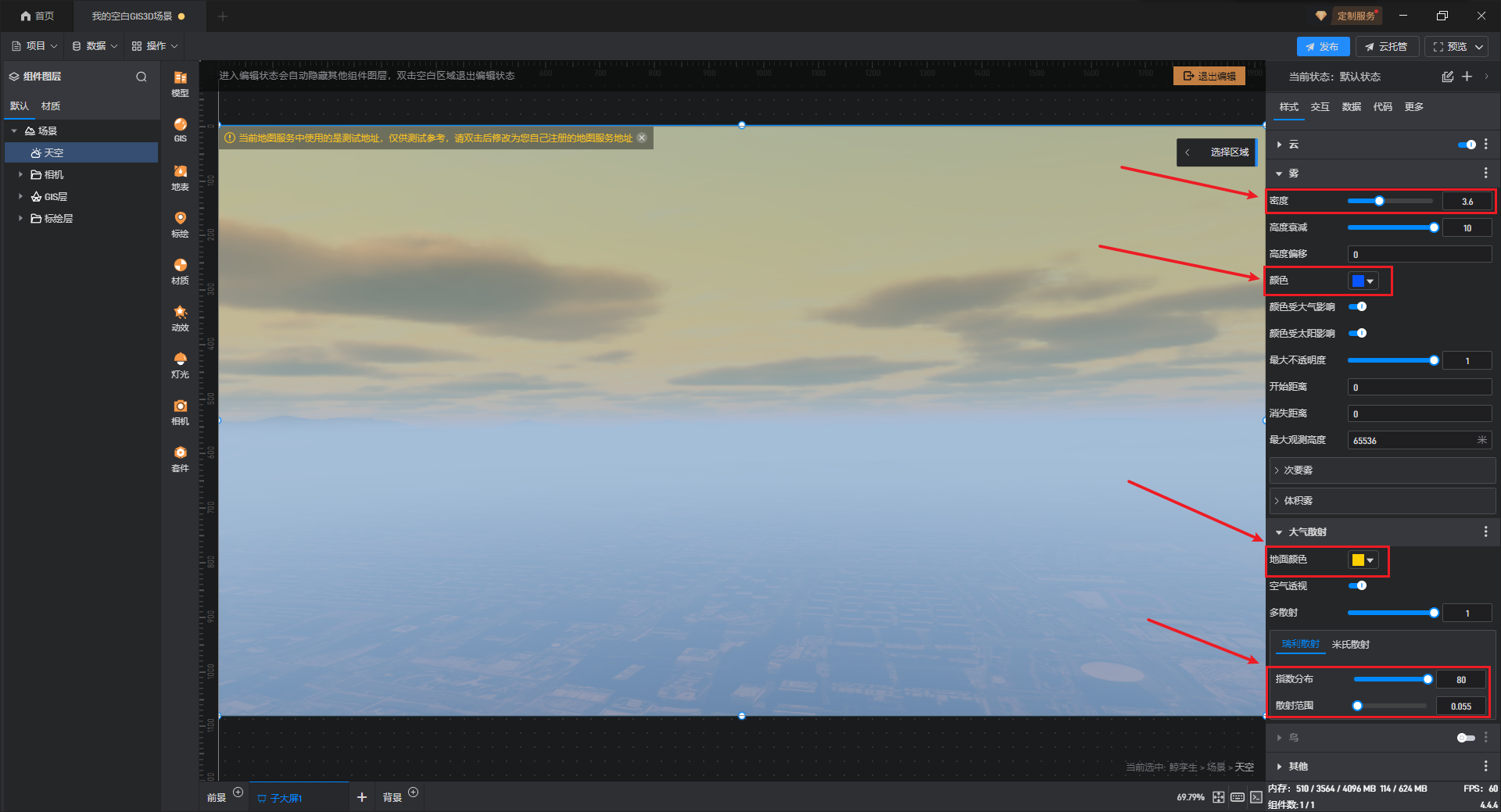Collapse the 雾 section
This screenshot has width=1501, height=812.
click(1279, 173)
